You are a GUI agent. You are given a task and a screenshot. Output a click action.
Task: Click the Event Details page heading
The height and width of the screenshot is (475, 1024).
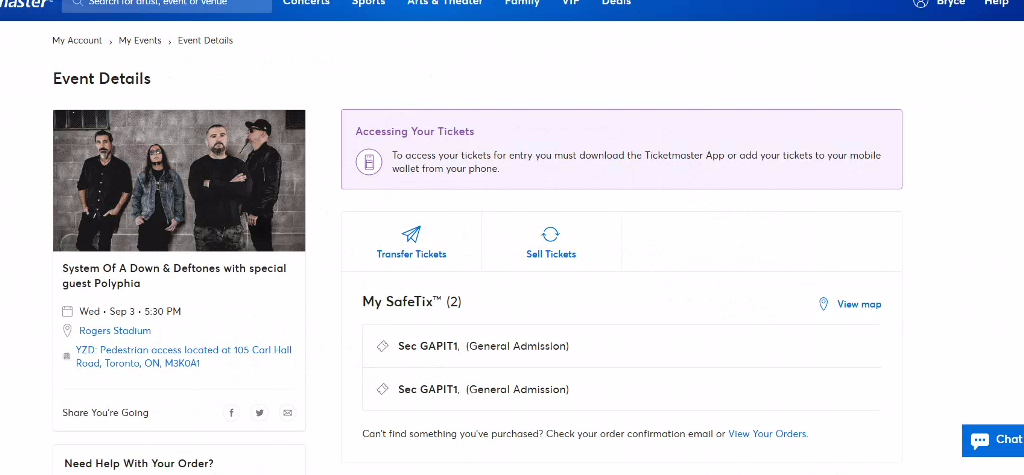coord(102,78)
